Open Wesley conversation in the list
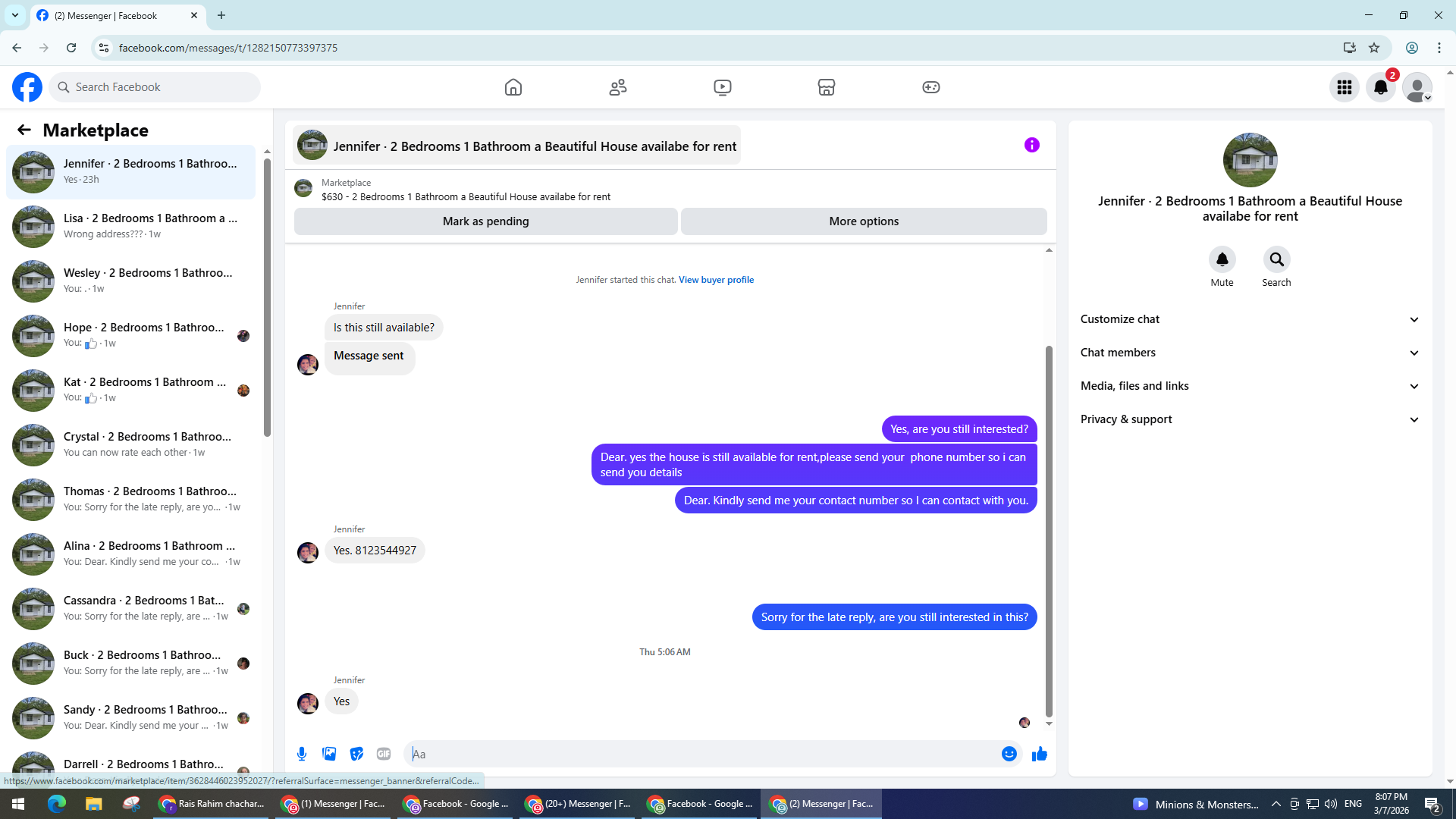 [130, 281]
